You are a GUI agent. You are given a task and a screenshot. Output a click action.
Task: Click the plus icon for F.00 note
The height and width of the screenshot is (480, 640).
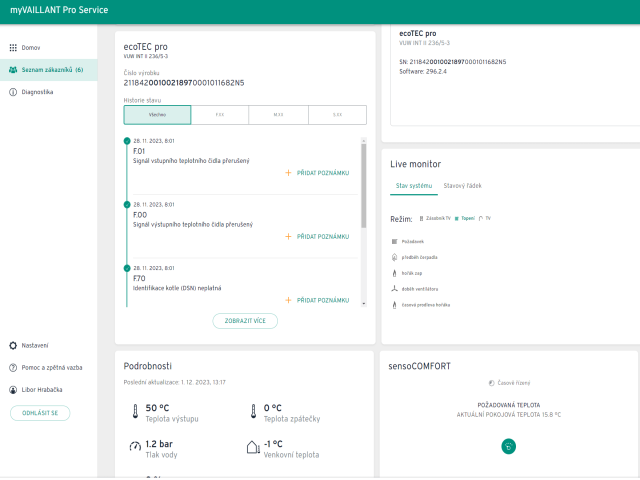288,236
